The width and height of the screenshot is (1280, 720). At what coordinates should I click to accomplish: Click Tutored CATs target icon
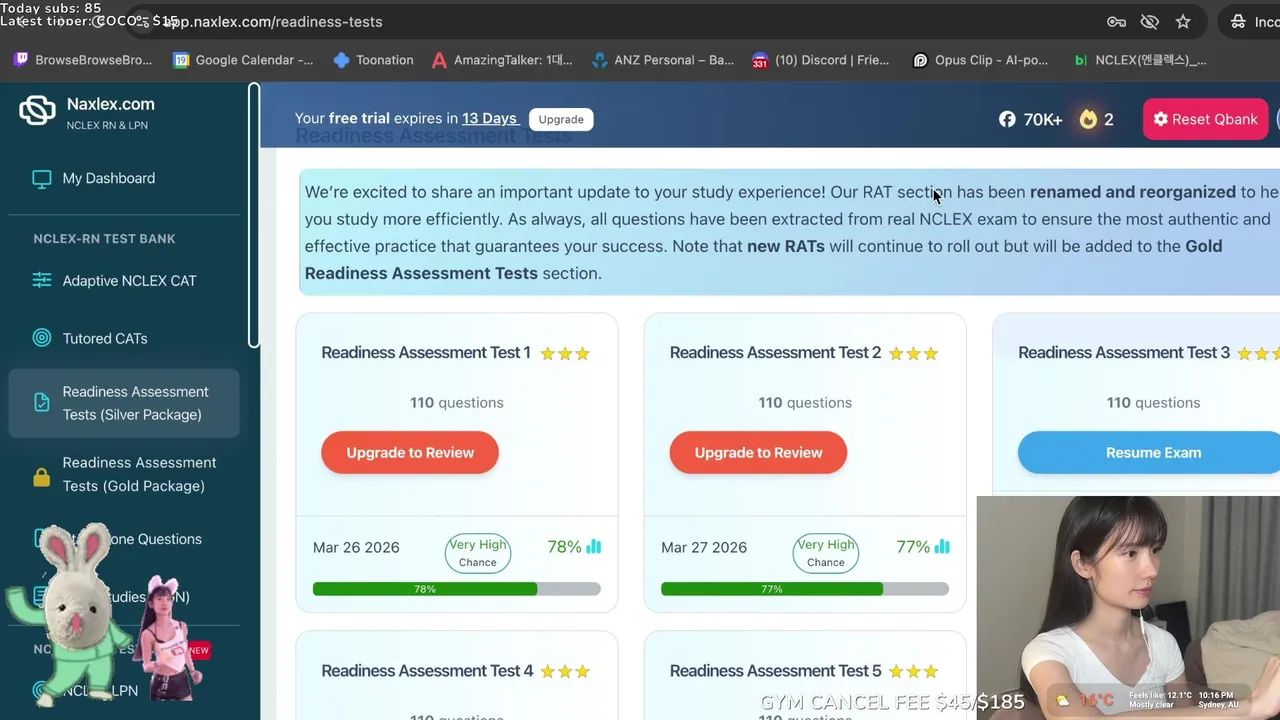click(41, 338)
